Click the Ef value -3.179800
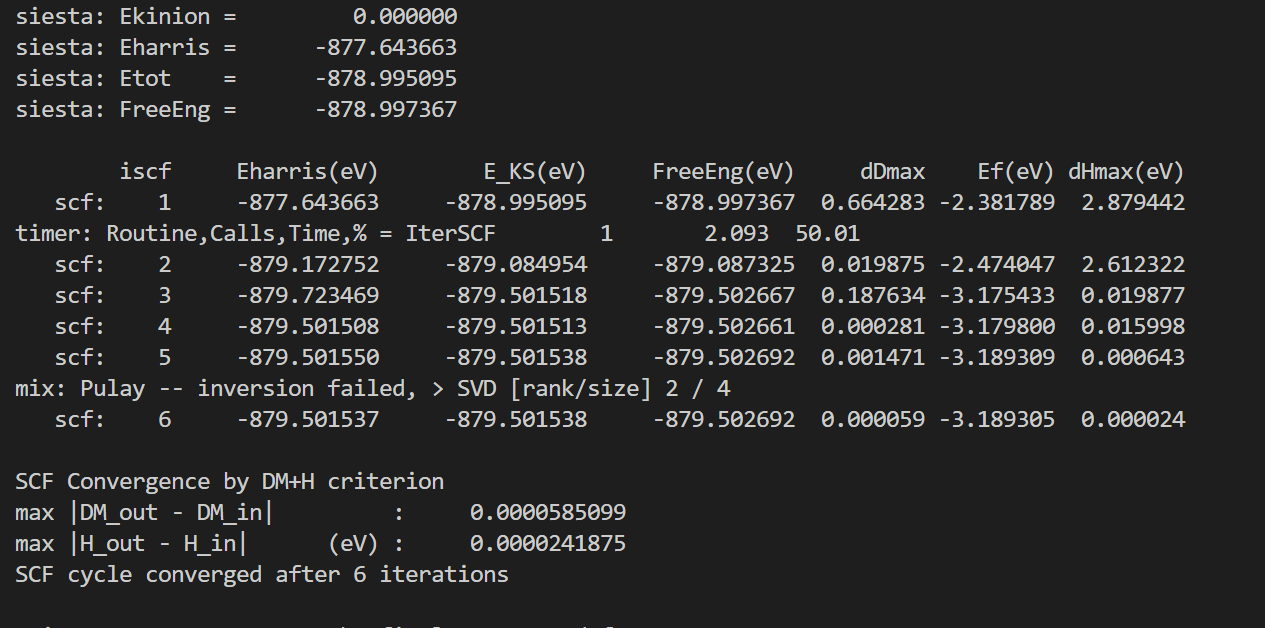Image resolution: width=1265 pixels, height=628 pixels. pyautogui.click(x=996, y=327)
